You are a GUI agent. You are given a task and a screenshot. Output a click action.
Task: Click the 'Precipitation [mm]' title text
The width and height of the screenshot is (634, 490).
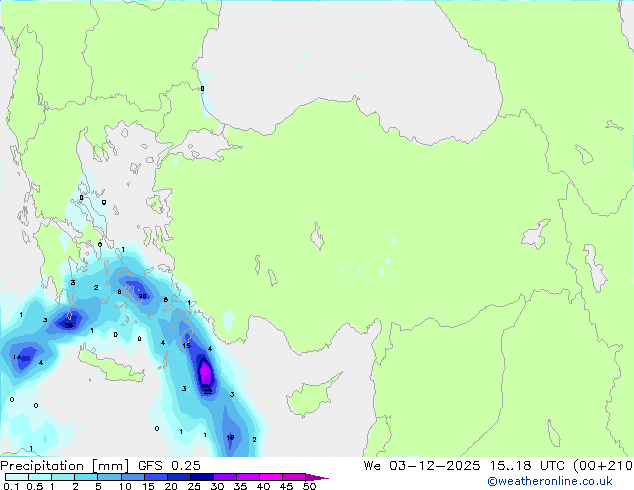coord(65,466)
